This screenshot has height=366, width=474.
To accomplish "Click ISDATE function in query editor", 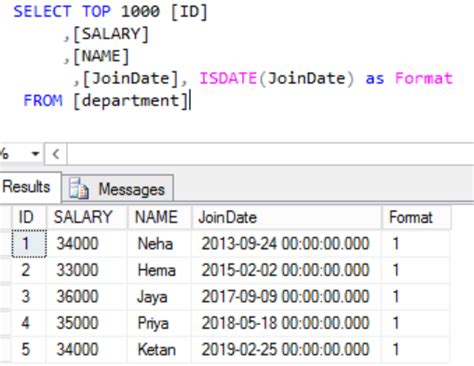I will (228, 79).
